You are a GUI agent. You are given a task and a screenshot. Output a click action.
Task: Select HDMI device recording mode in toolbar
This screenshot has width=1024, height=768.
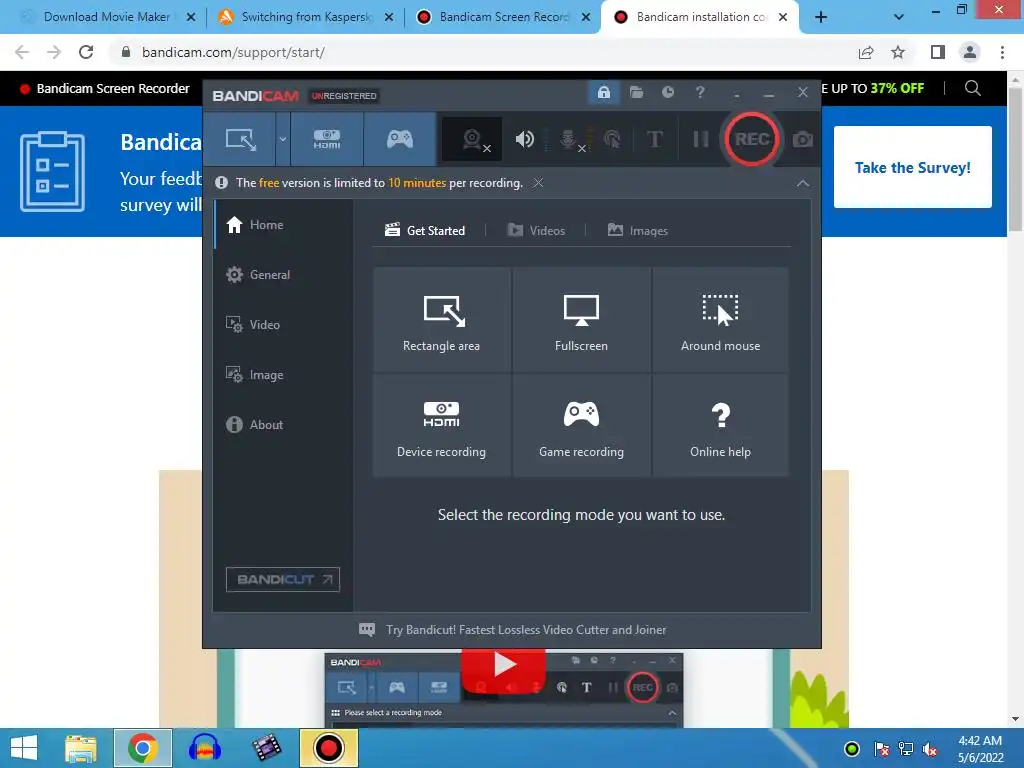tap(327, 139)
